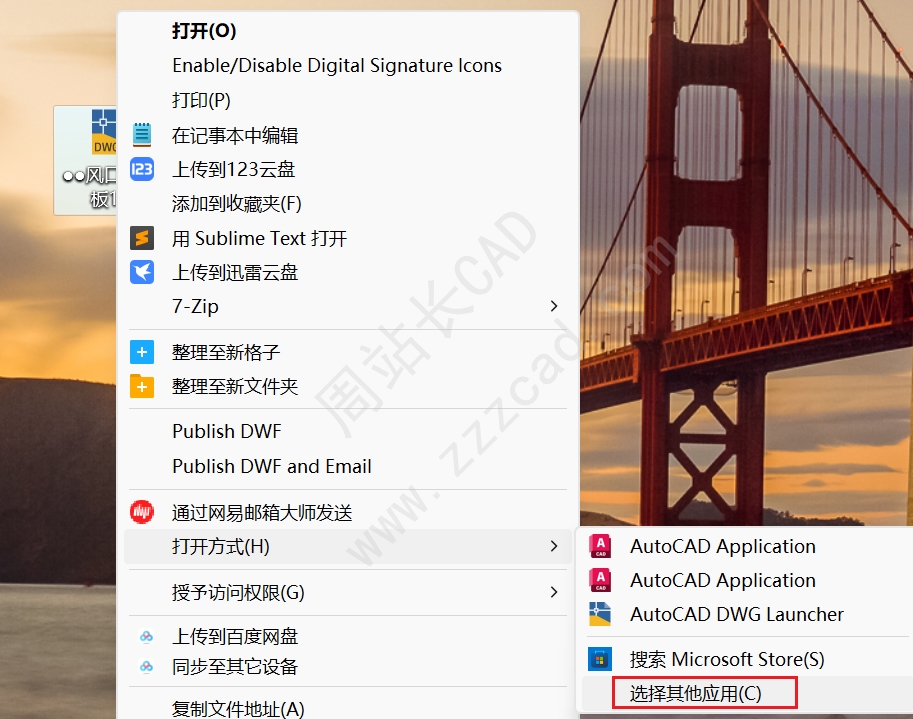Choose 同步至其它设备 option
Viewport: 913px width, 719px height.
(x=235, y=666)
